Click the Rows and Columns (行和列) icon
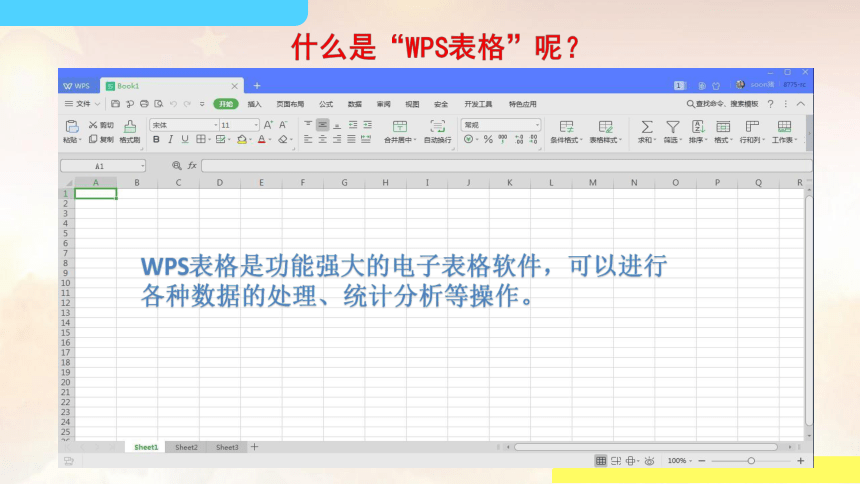 [752, 127]
